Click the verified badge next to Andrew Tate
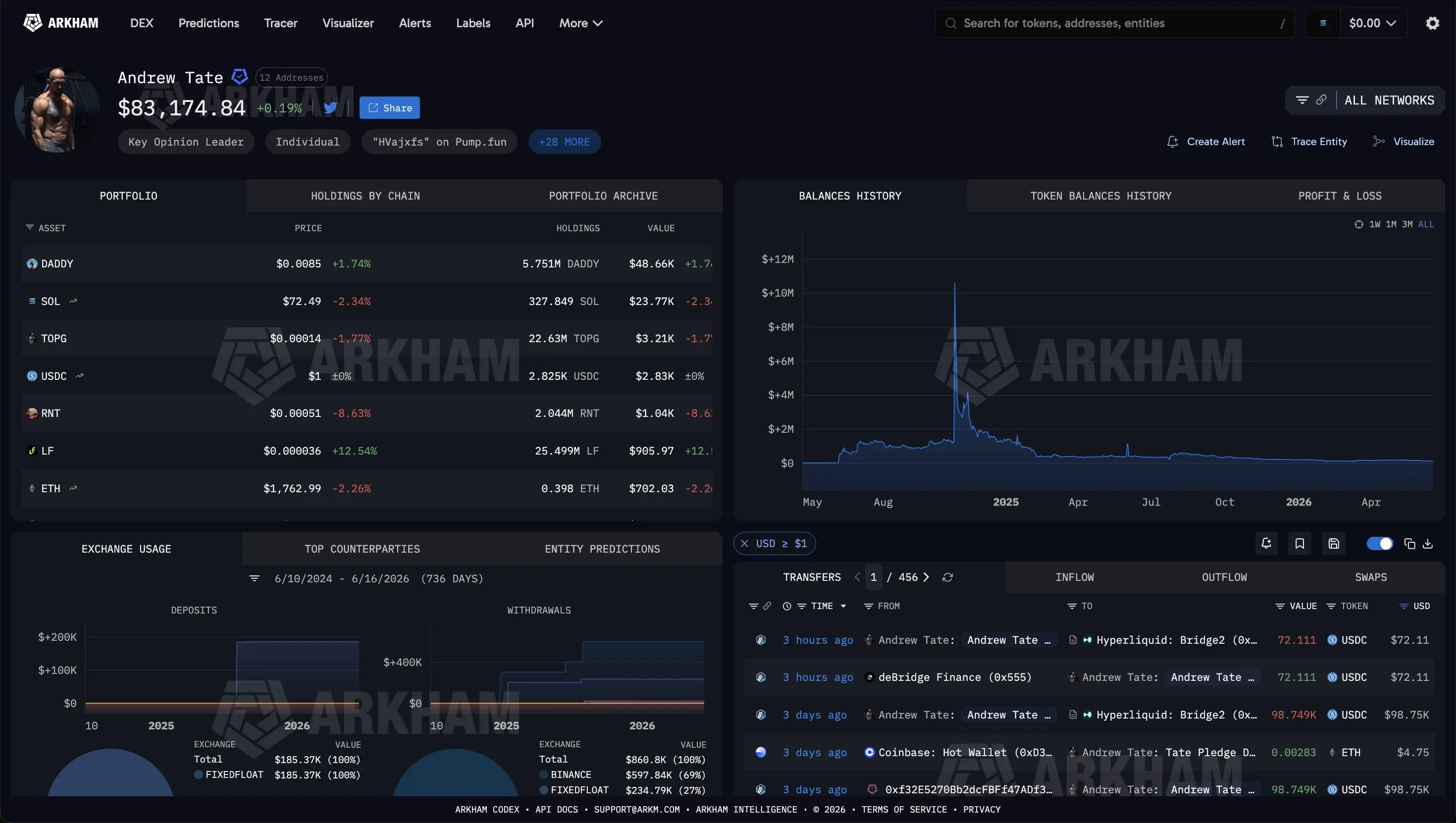The image size is (1456, 823). [240, 77]
